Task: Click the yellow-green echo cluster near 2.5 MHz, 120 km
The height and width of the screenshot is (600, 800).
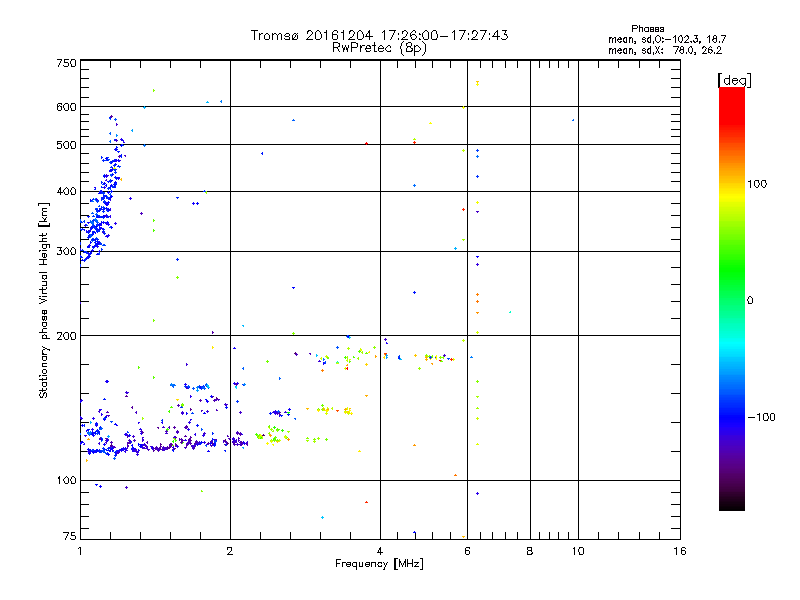Action: coord(274,435)
